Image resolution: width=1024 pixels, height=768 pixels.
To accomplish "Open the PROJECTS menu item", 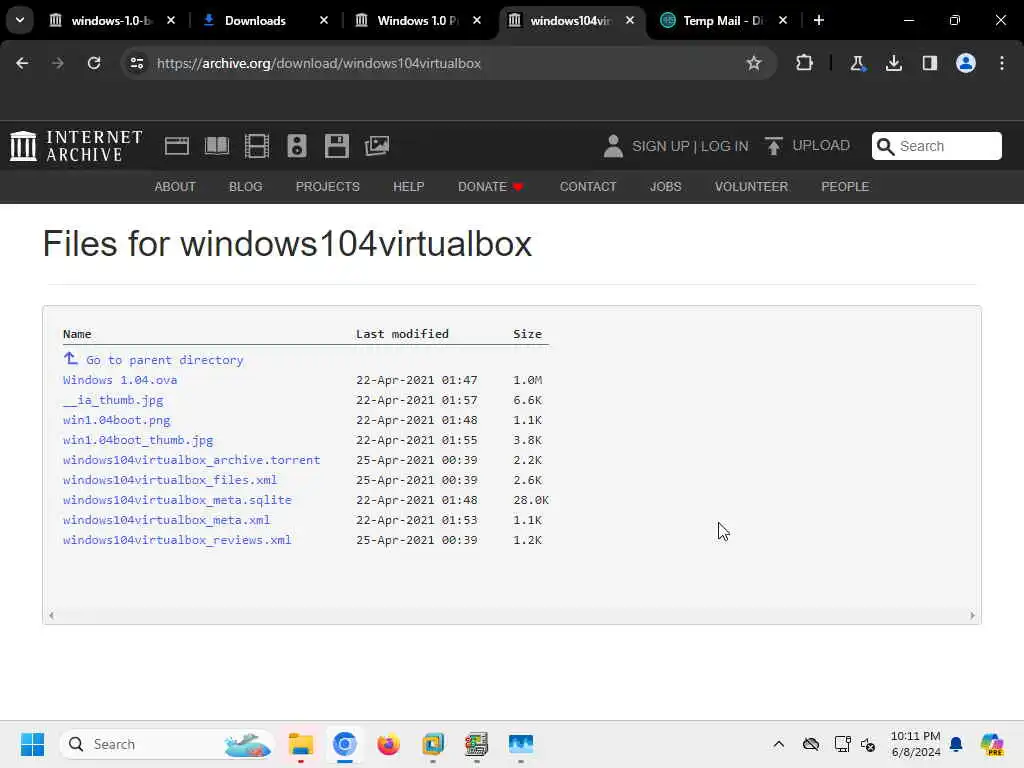I will (328, 187).
